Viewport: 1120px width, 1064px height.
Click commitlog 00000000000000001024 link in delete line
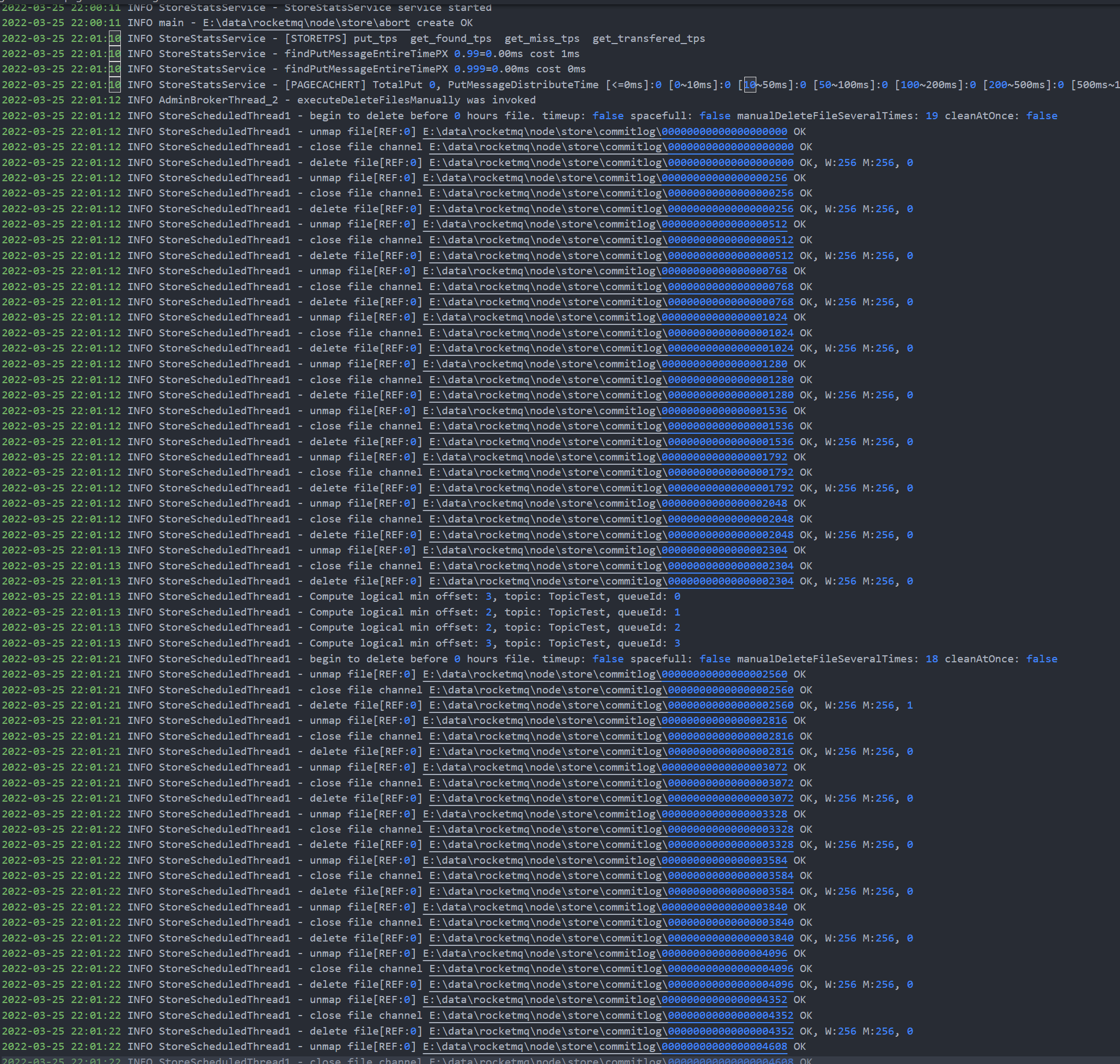pos(730,348)
